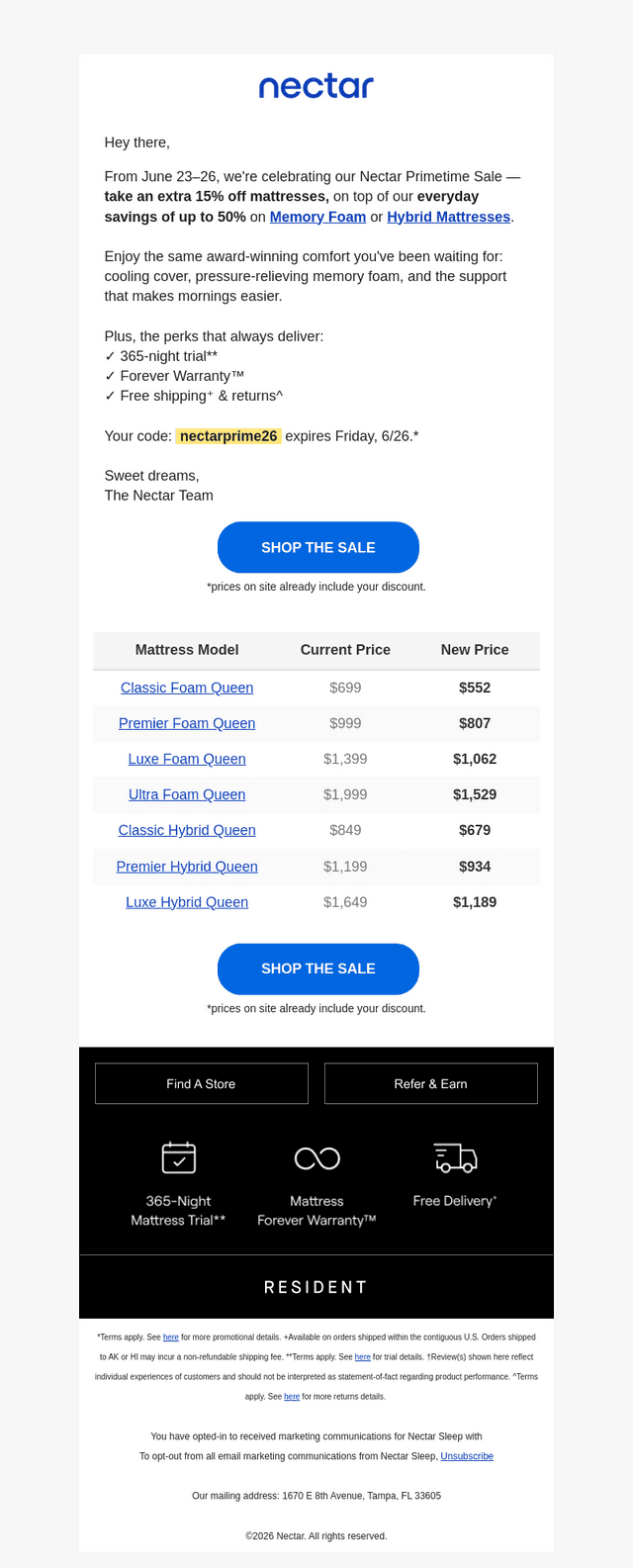Open the Classic Foam Queen link

(x=187, y=688)
